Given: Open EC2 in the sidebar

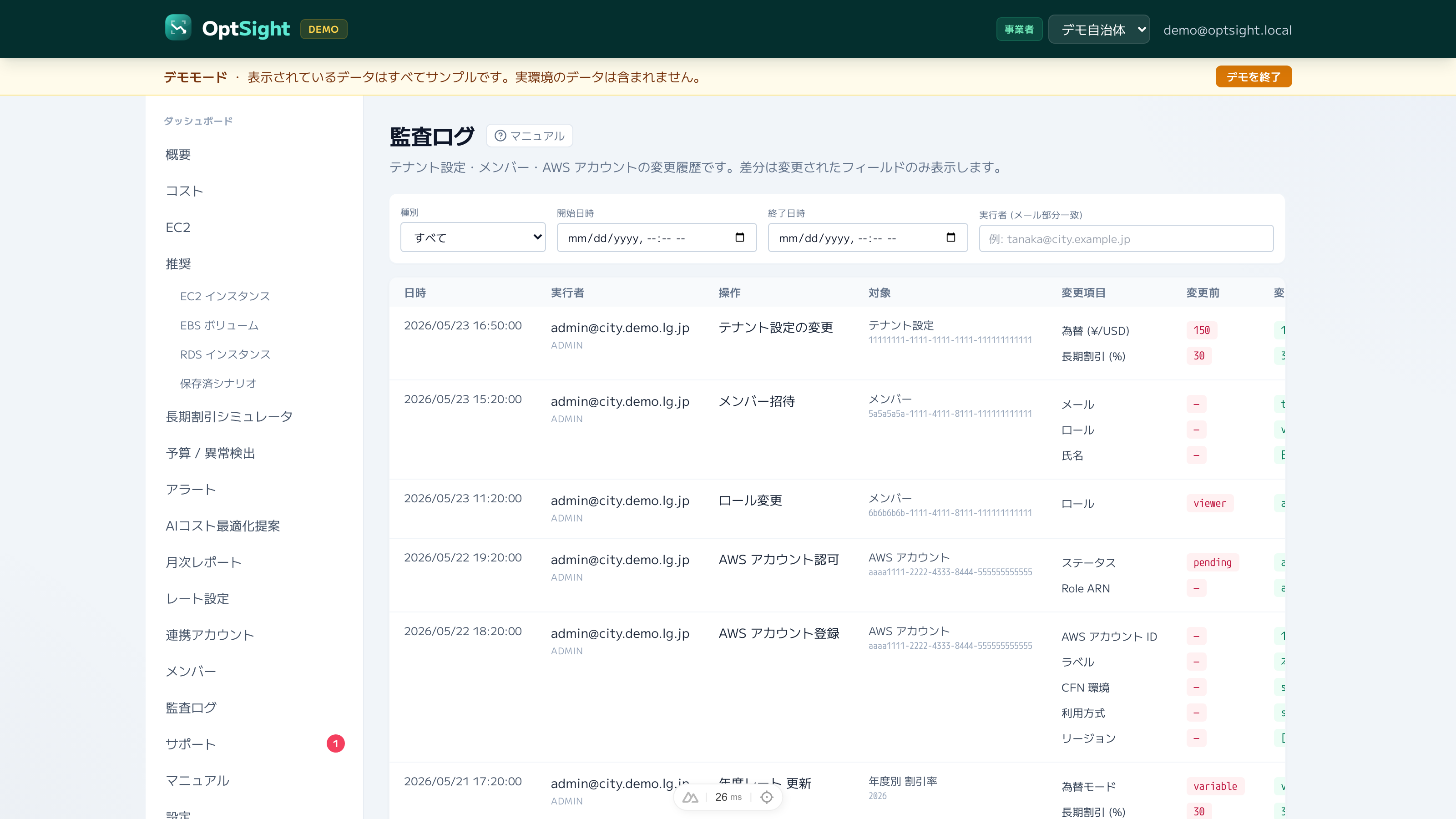Looking at the screenshot, I should [177, 227].
